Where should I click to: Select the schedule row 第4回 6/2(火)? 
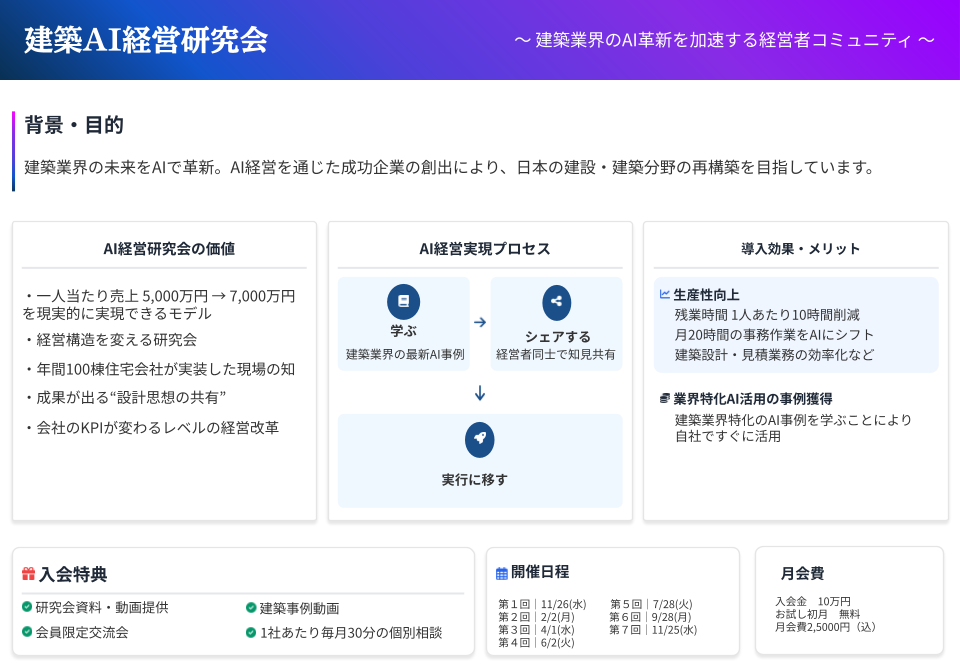coord(536,643)
